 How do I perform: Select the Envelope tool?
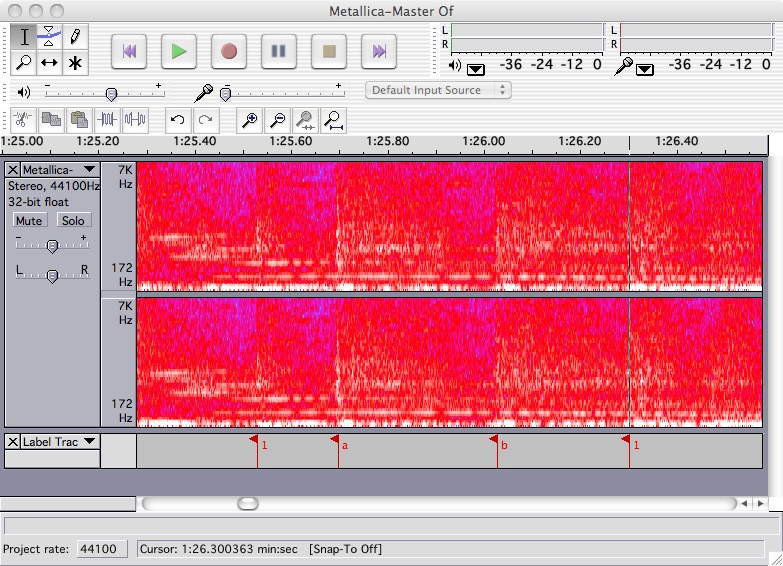[x=49, y=36]
